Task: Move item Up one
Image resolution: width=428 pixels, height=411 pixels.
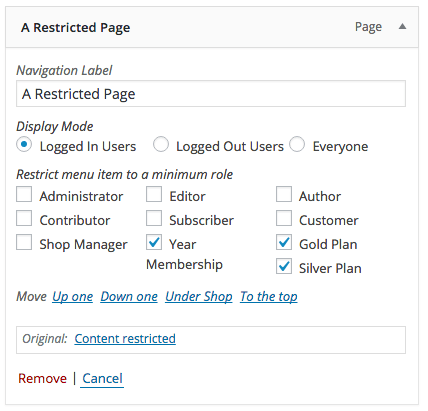Action: [73, 296]
